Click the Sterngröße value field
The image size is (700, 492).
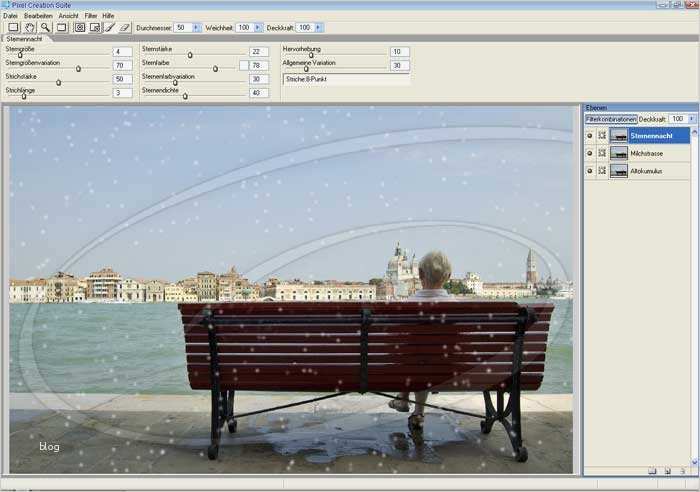[122, 52]
